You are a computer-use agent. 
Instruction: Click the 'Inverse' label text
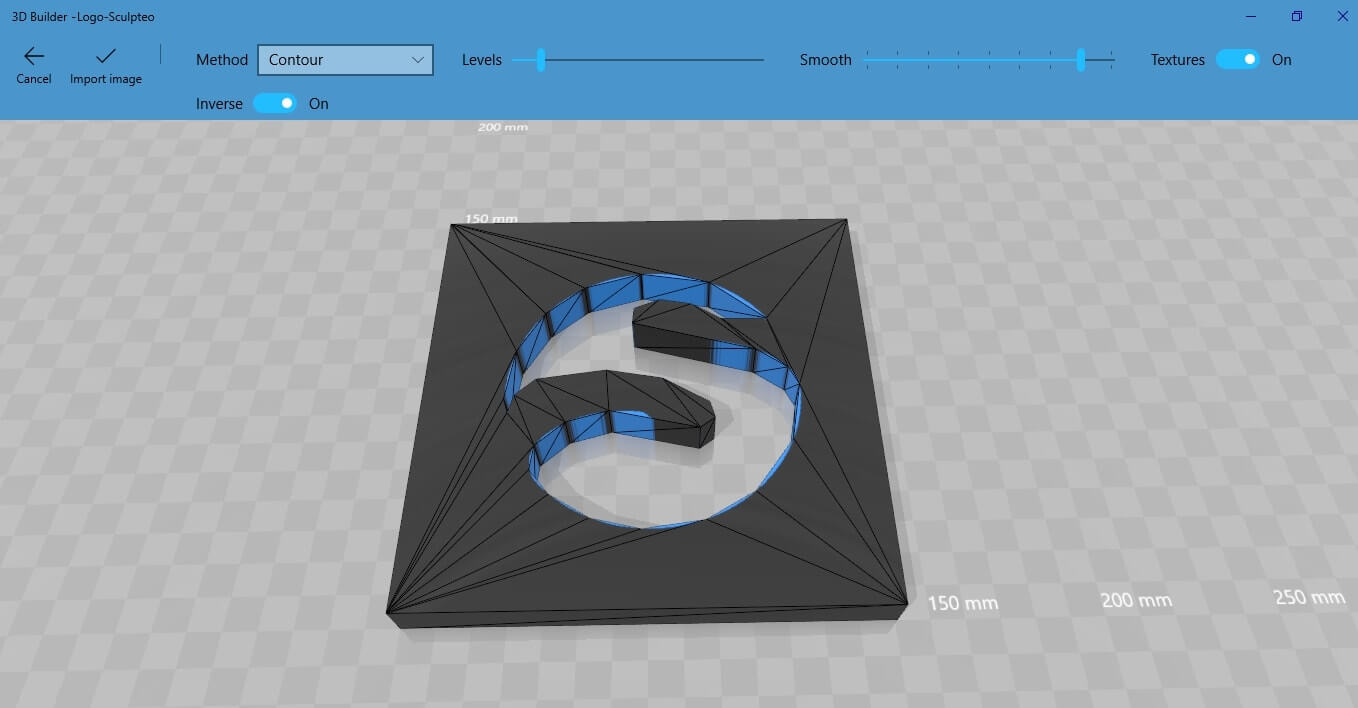pos(219,104)
